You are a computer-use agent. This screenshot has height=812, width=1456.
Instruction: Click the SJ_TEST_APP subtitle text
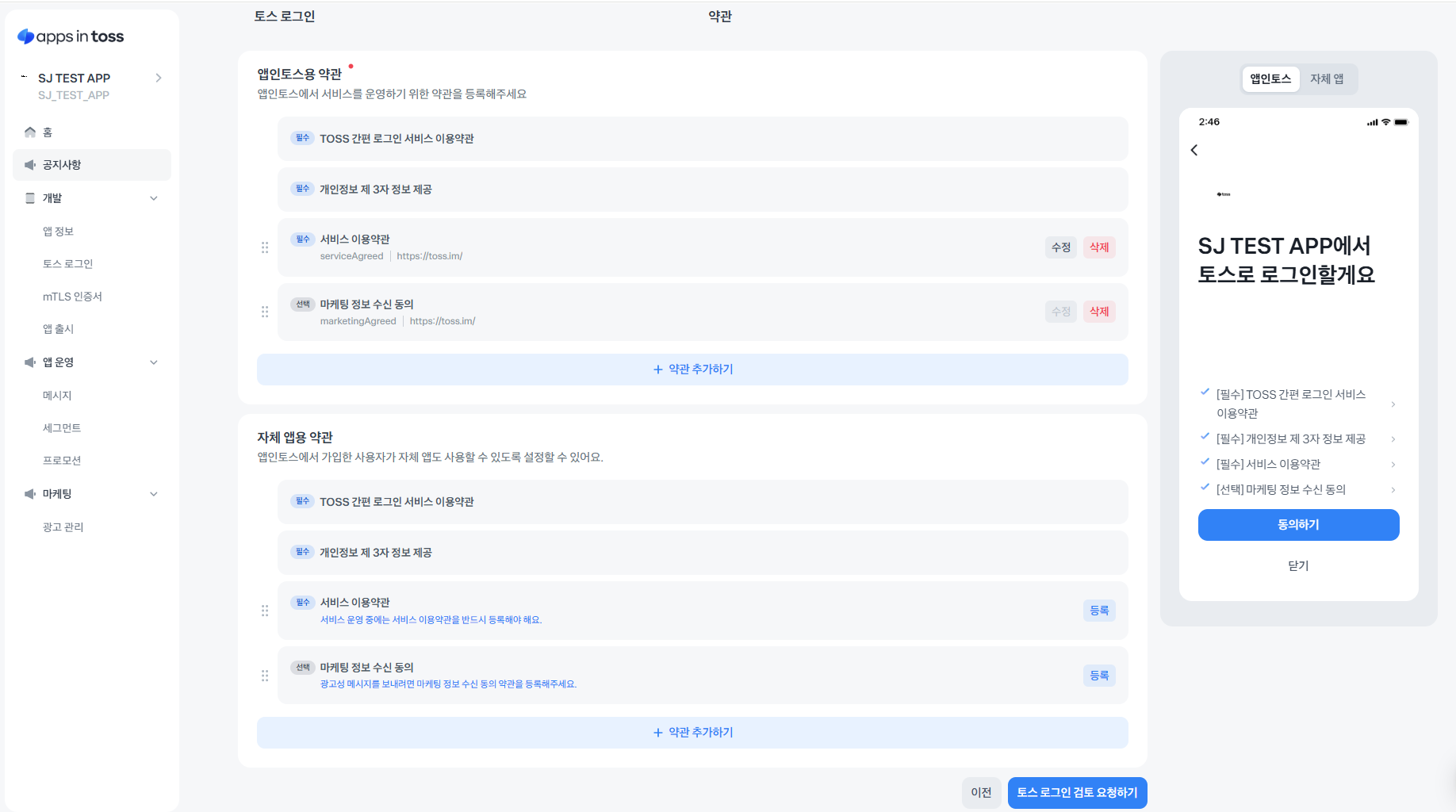pos(74,95)
